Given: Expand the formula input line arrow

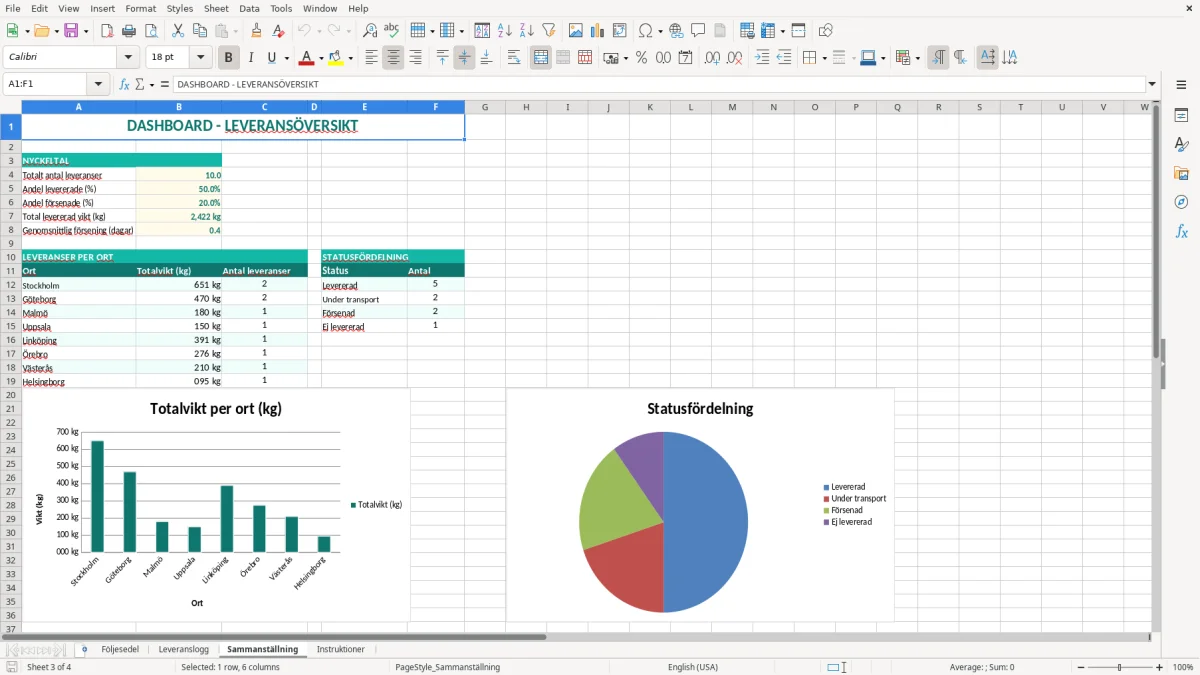Looking at the screenshot, I should [1152, 84].
